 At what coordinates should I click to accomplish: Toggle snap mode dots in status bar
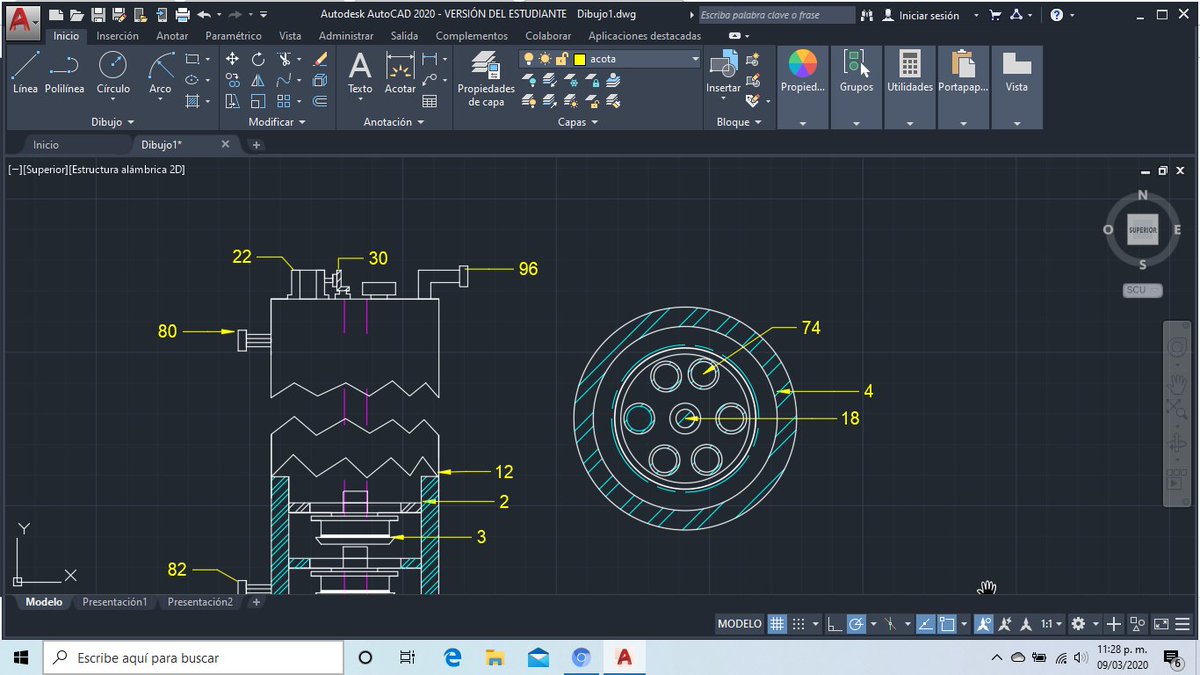tap(799, 624)
